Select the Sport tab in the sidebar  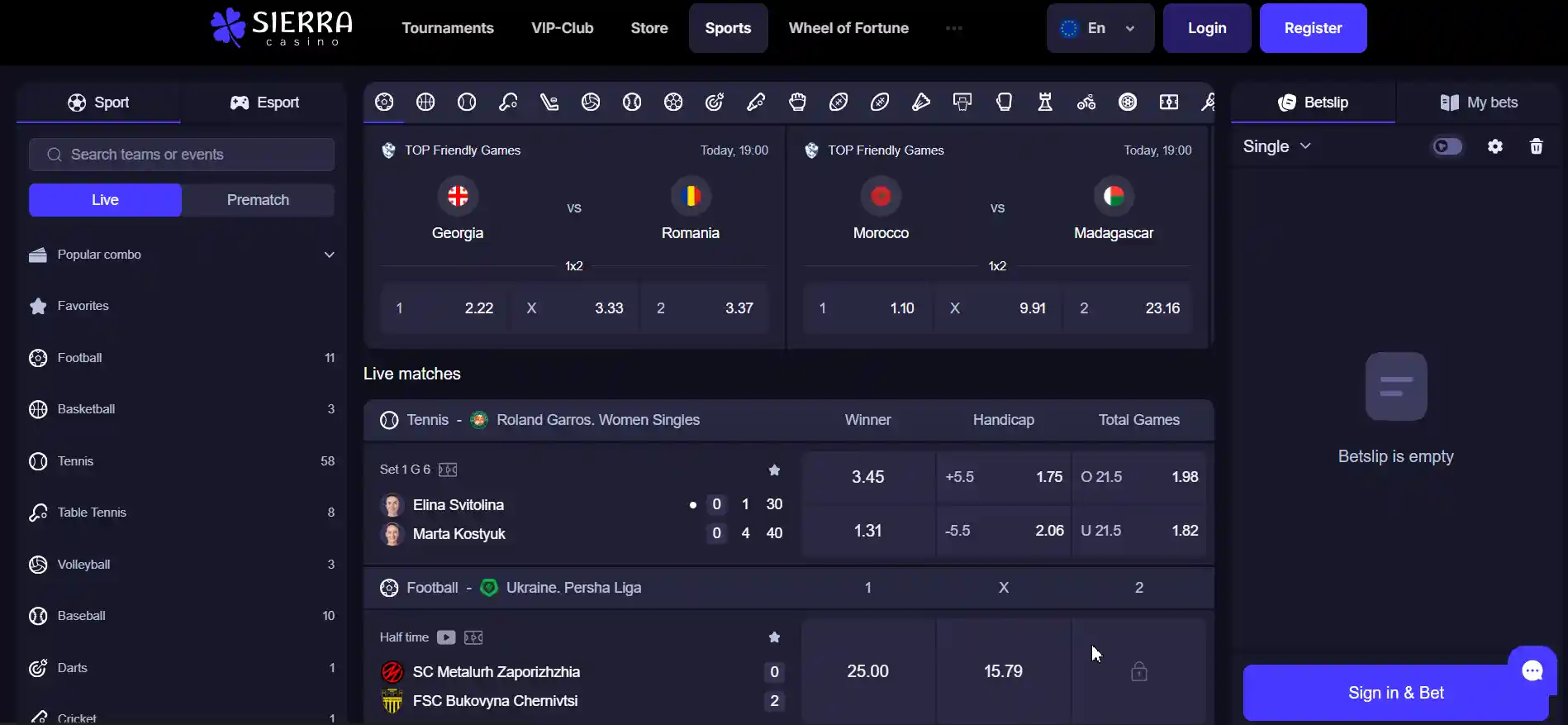98,103
